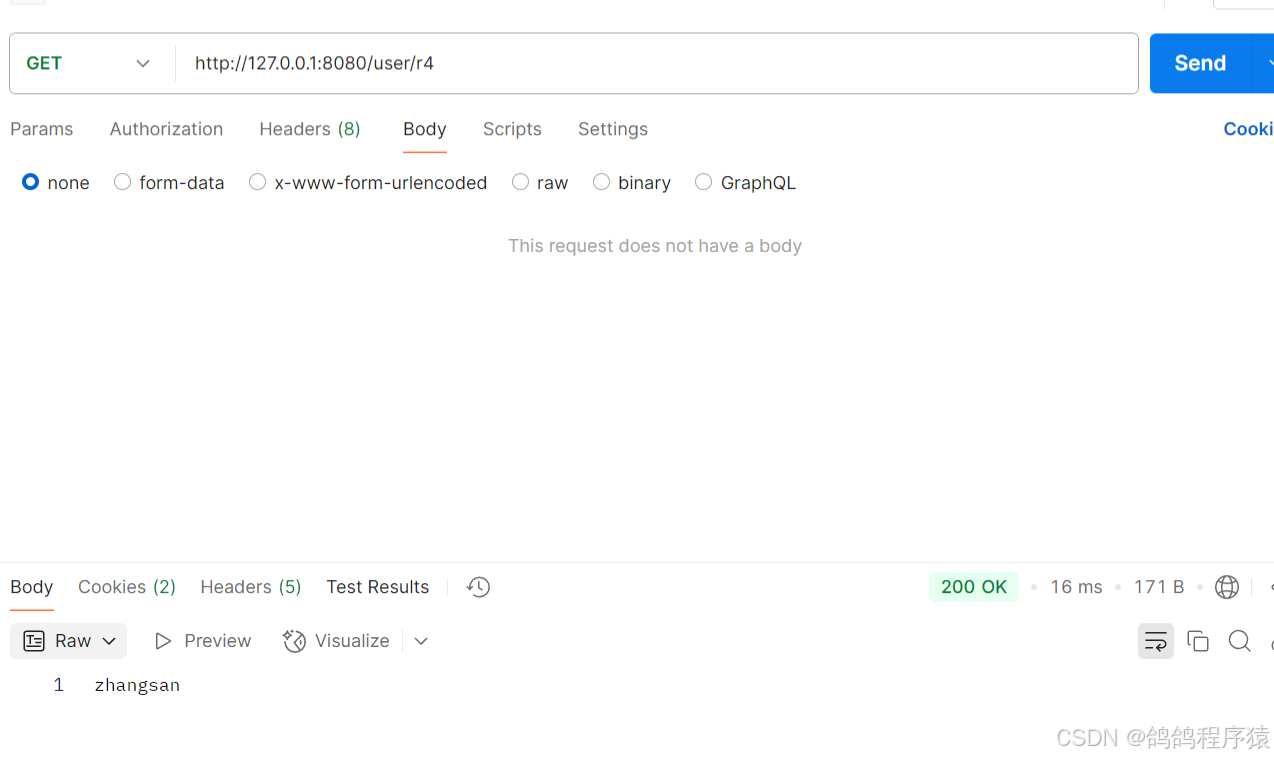Click the request URL field
The image size is (1274, 759).
click(x=656, y=63)
